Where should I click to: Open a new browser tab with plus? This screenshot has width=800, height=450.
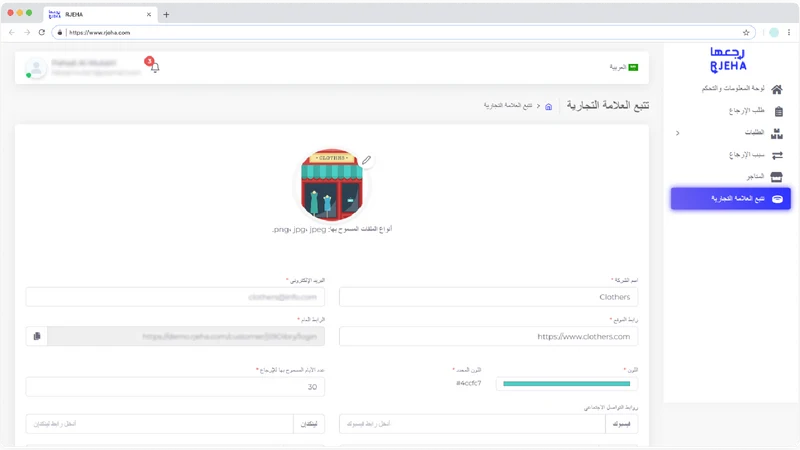tap(166, 14)
